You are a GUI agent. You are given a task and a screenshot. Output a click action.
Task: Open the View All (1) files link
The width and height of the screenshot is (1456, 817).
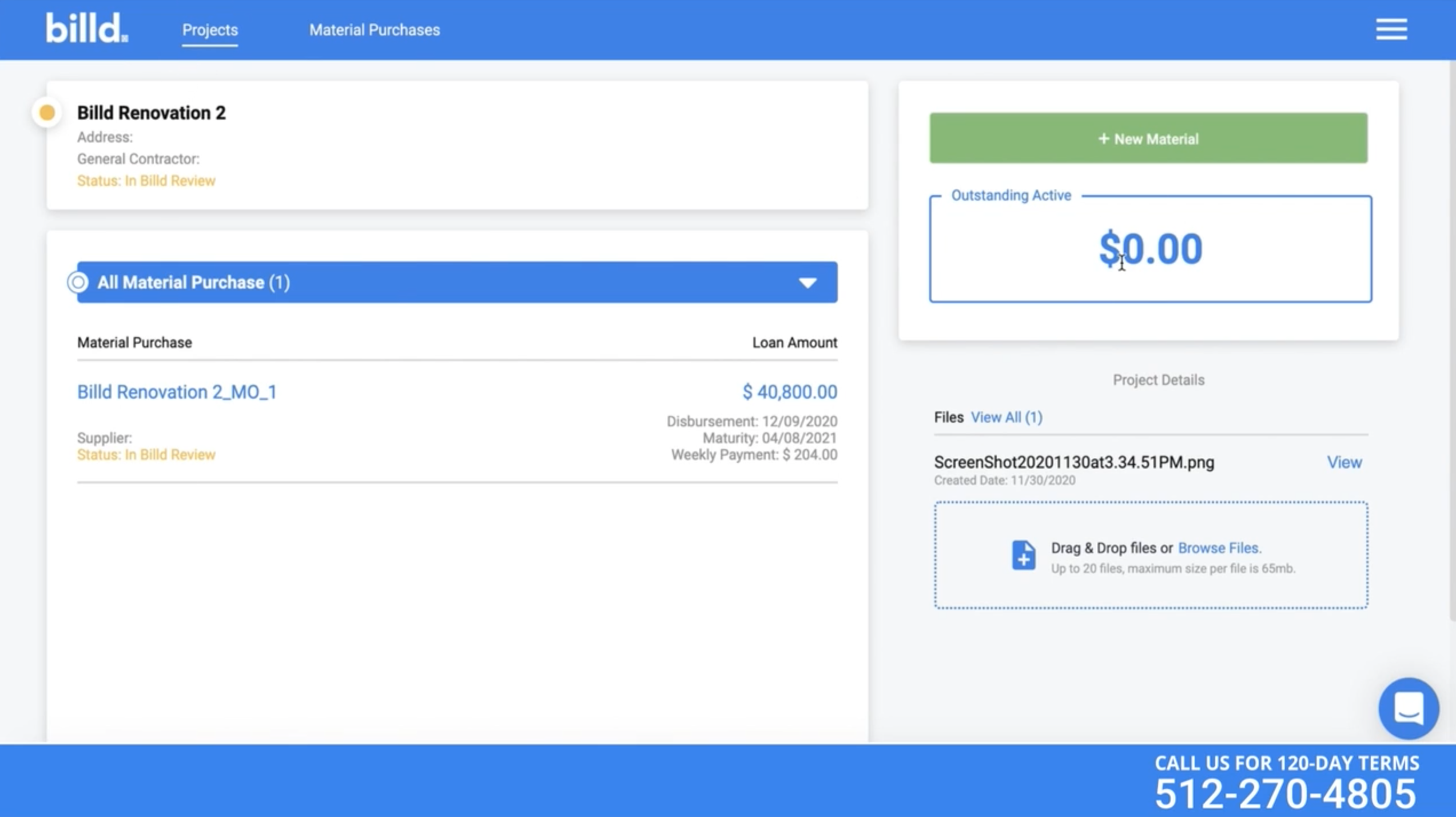(1007, 417)
